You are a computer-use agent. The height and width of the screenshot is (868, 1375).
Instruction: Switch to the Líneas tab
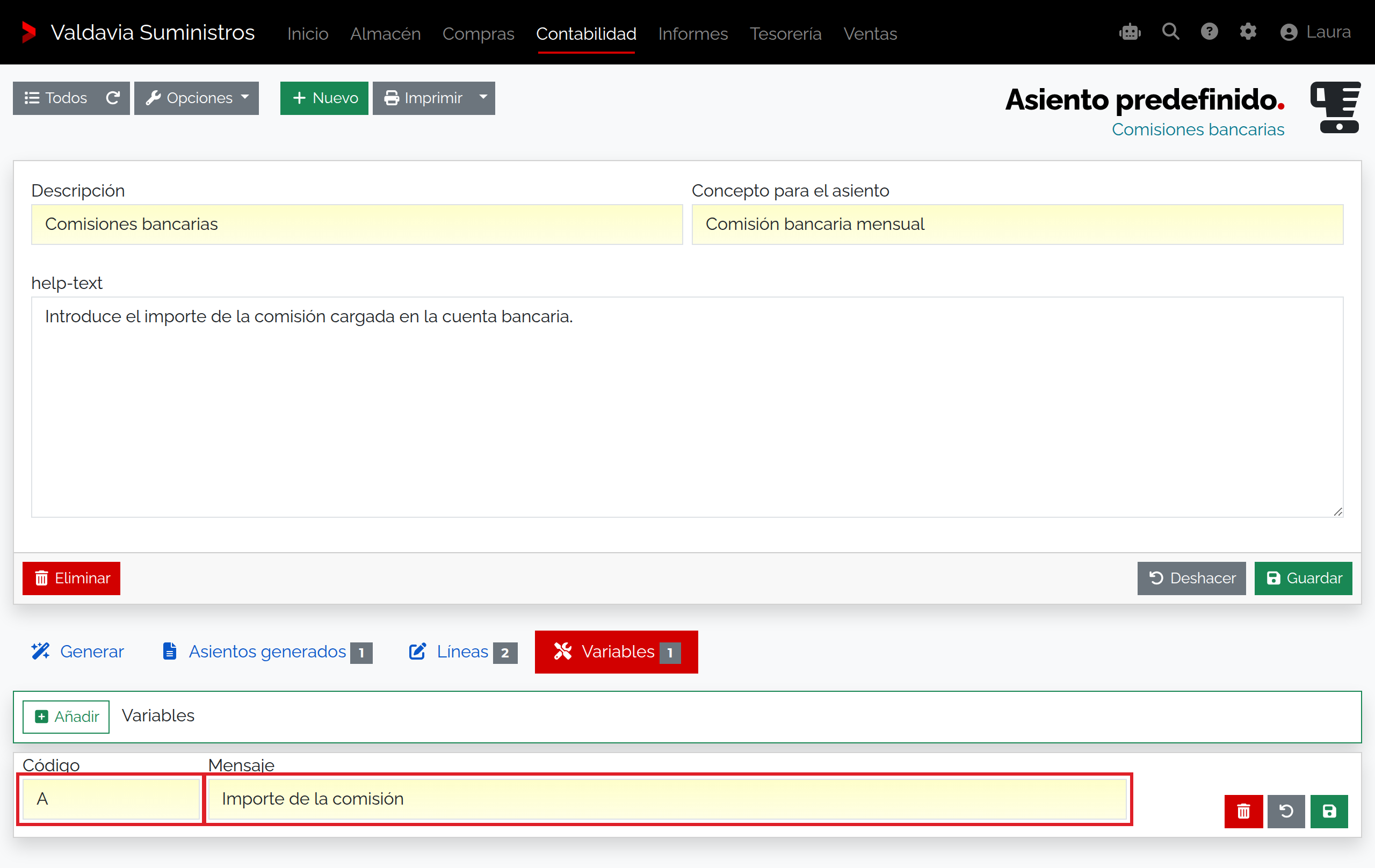[462, 652]
